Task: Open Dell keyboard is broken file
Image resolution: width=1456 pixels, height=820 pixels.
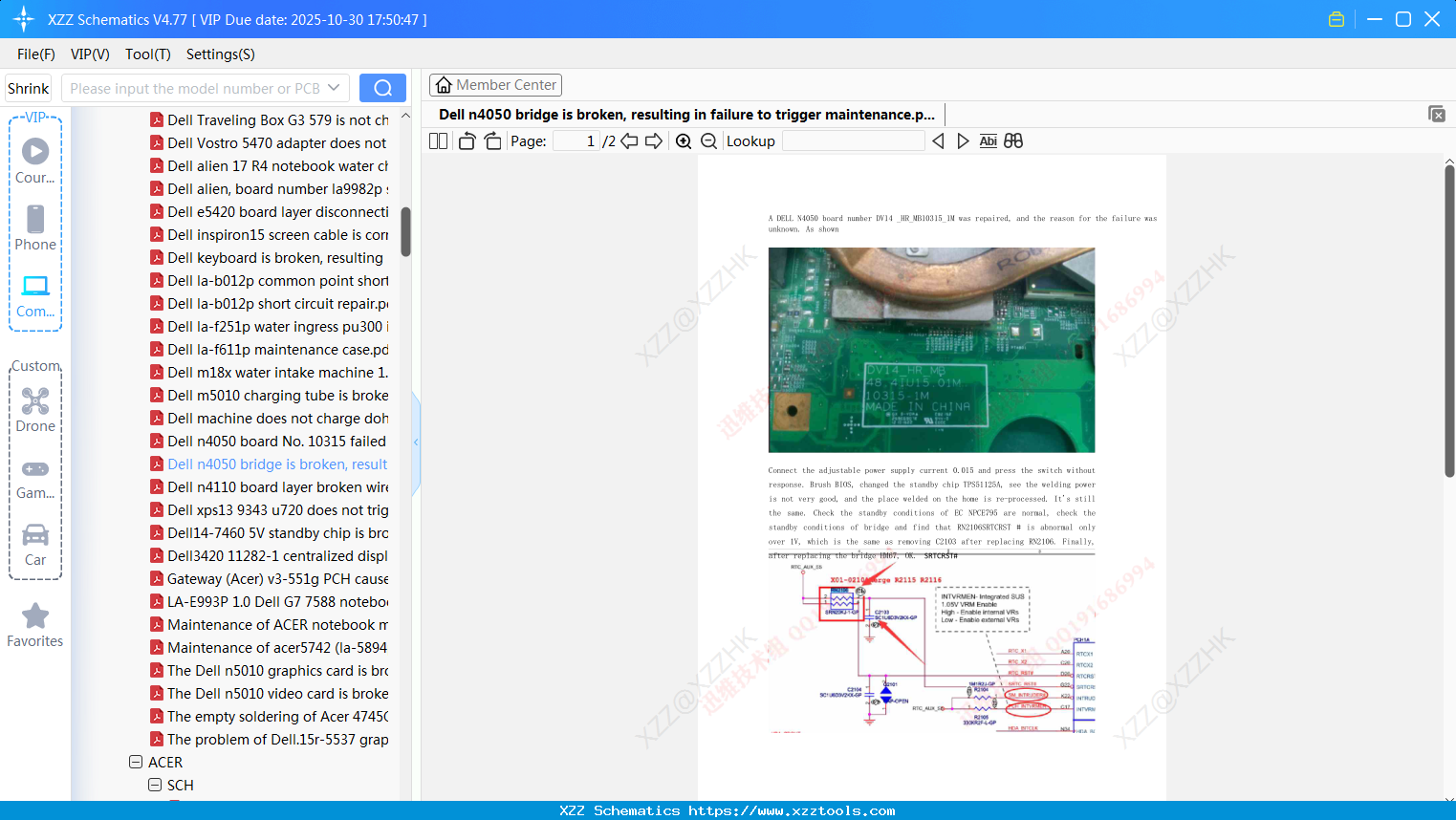Action: [267, 258]
